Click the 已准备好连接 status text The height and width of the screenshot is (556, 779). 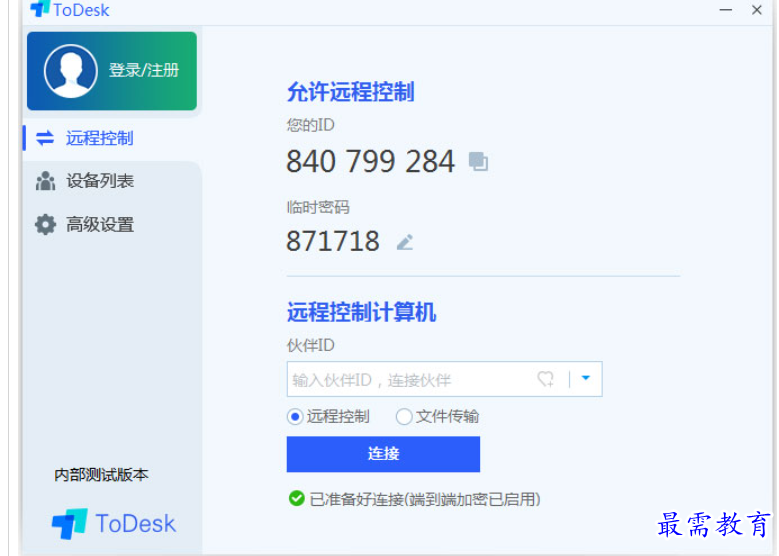coord(425,499)
